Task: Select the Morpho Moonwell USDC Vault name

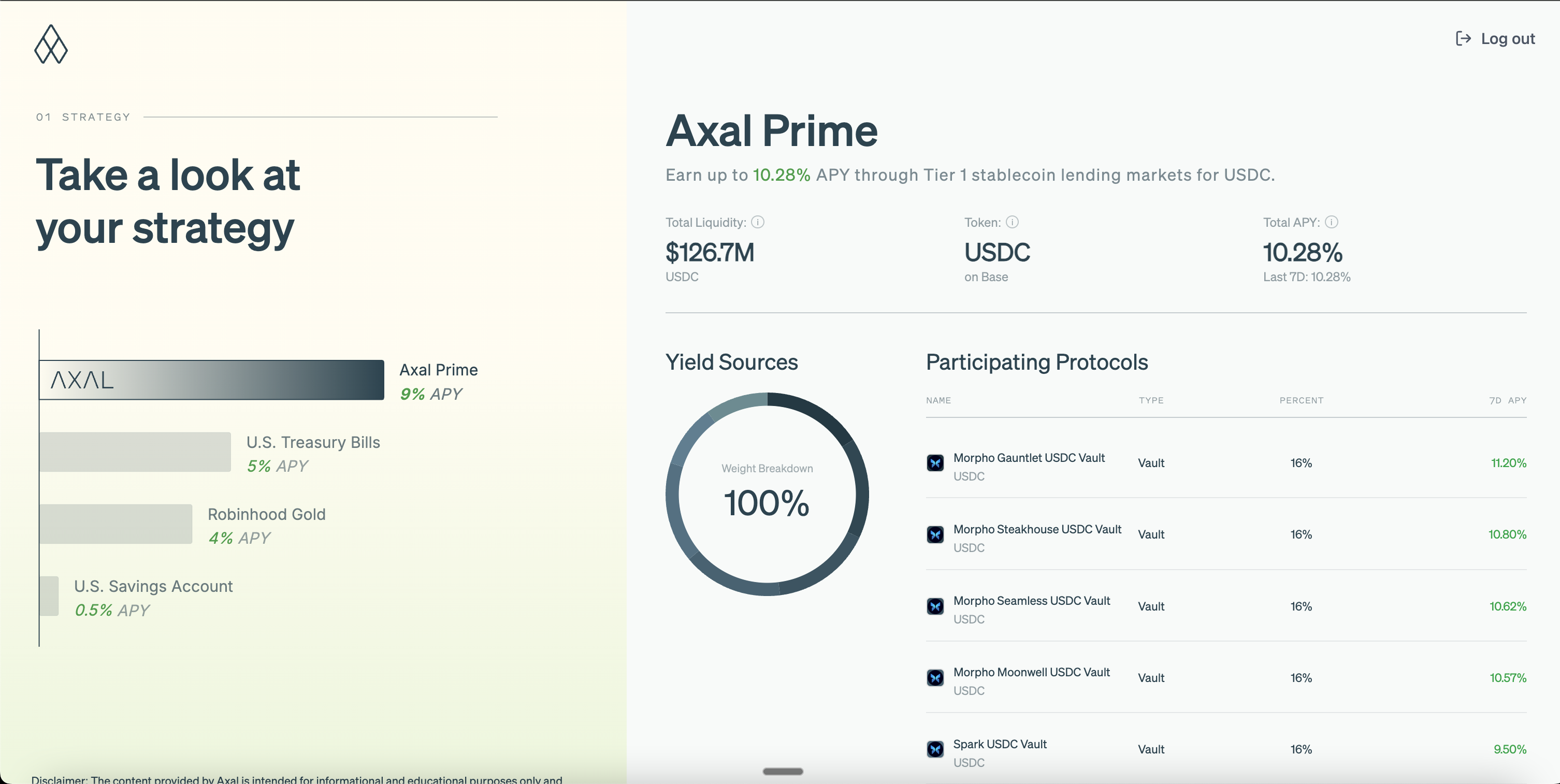Action: tap(1031, 672)
